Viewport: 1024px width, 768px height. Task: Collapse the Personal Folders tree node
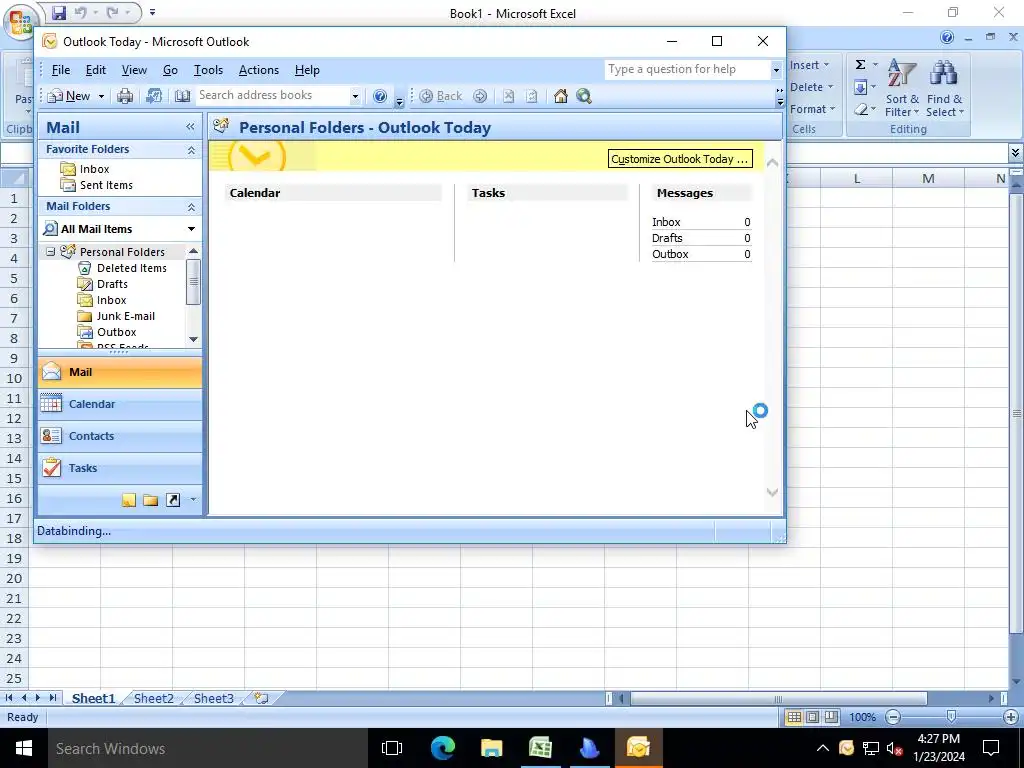(51, 251)
